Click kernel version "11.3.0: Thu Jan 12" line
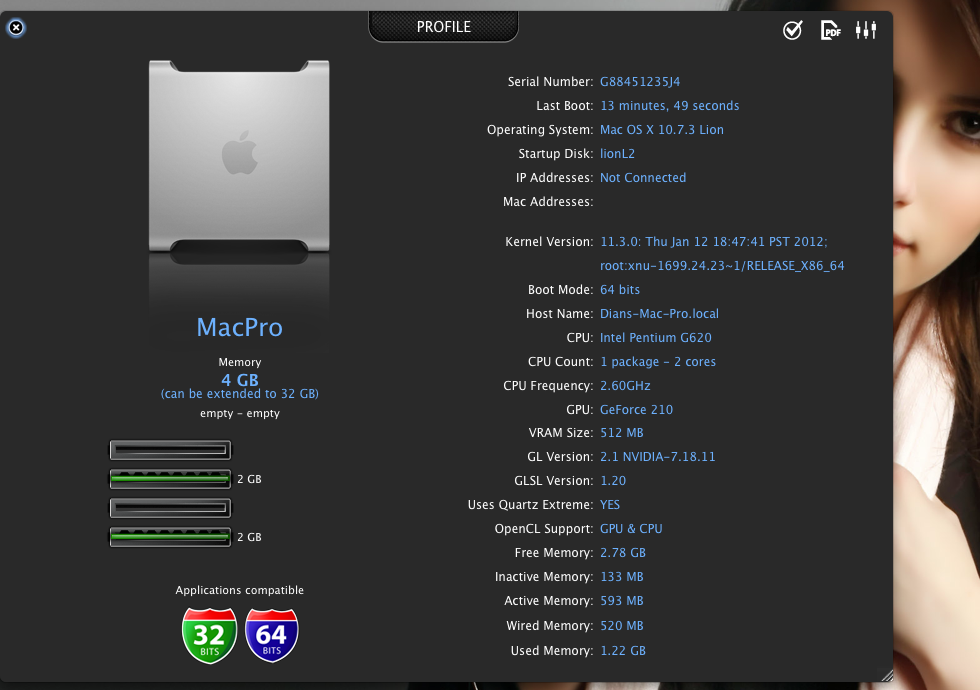The width and height of the screenshot is (980, 690). (x=714, y=242)
